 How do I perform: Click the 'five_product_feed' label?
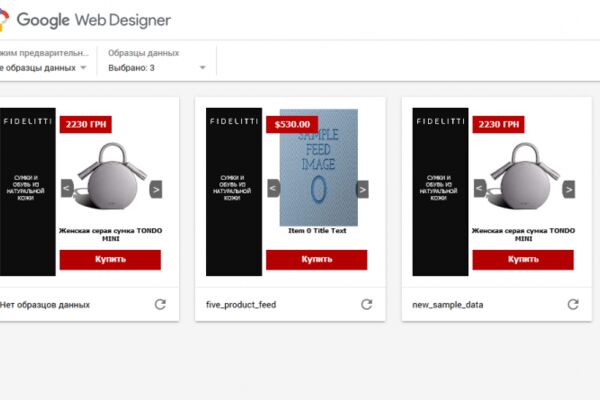tap(241, 305)
